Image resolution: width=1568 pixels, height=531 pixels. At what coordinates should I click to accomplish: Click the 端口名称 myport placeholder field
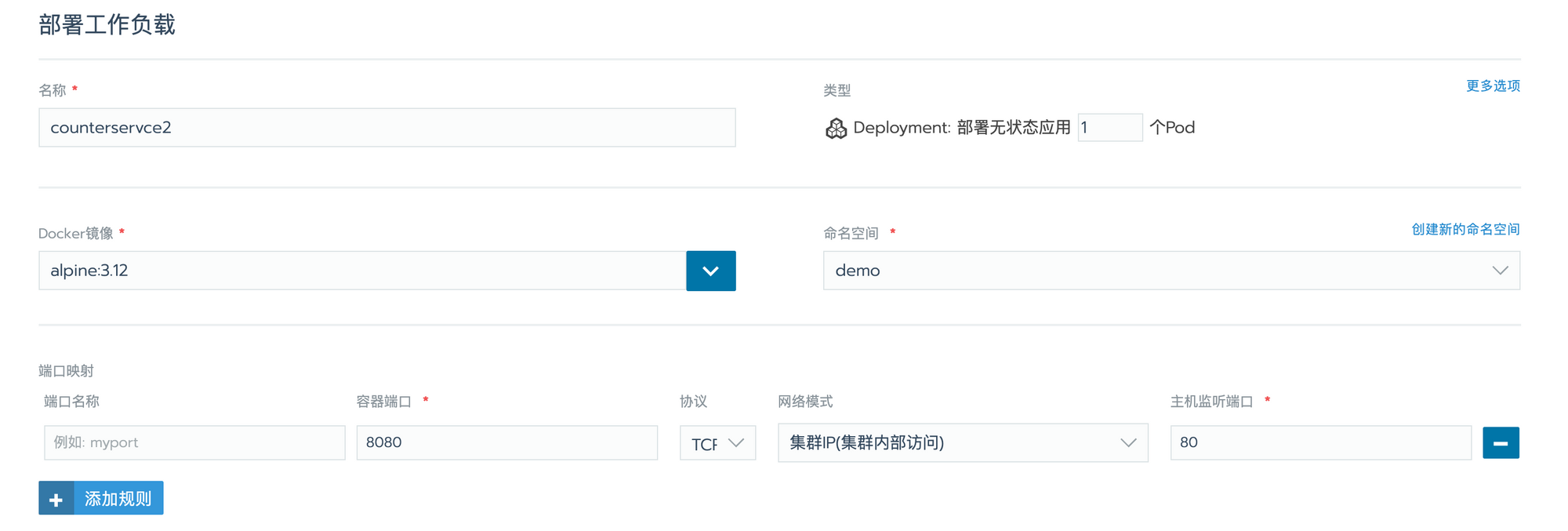click(x=194, y=443)
